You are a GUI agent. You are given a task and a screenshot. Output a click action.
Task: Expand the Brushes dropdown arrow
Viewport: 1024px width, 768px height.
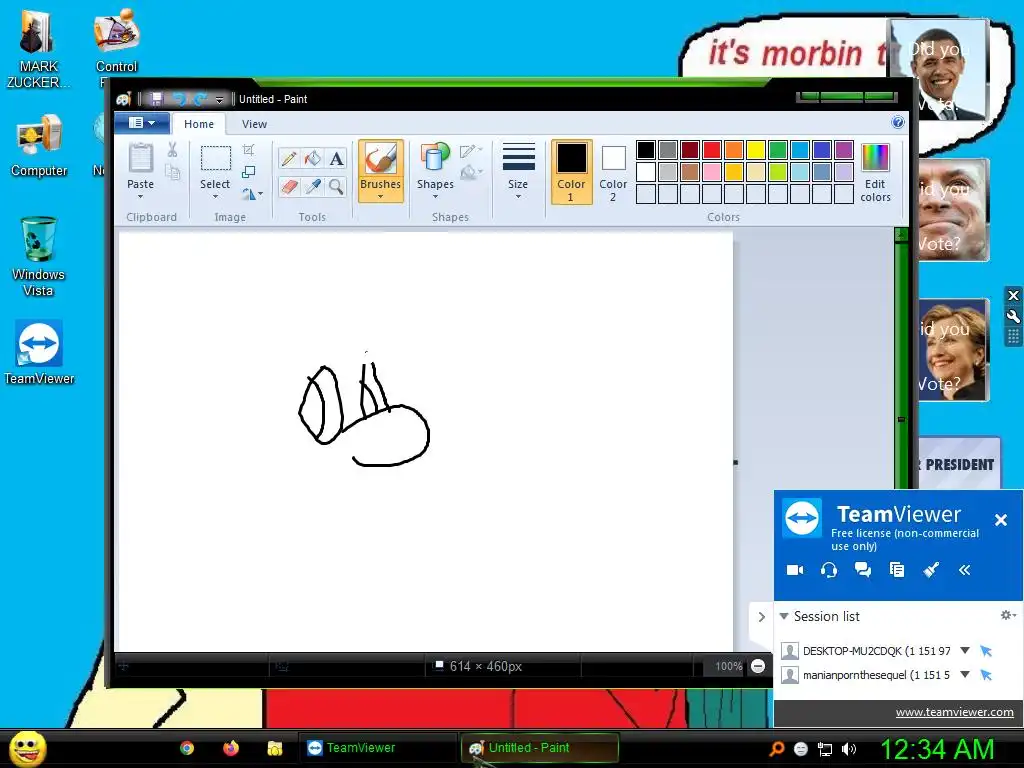[381, 197]
